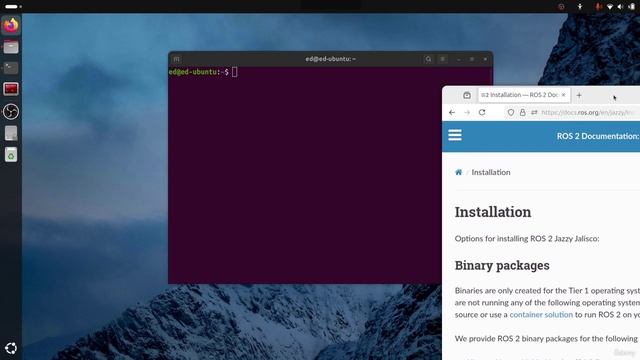Open the tracking protection shield icon
The image size is (640, 360).
tap(511, 112)
